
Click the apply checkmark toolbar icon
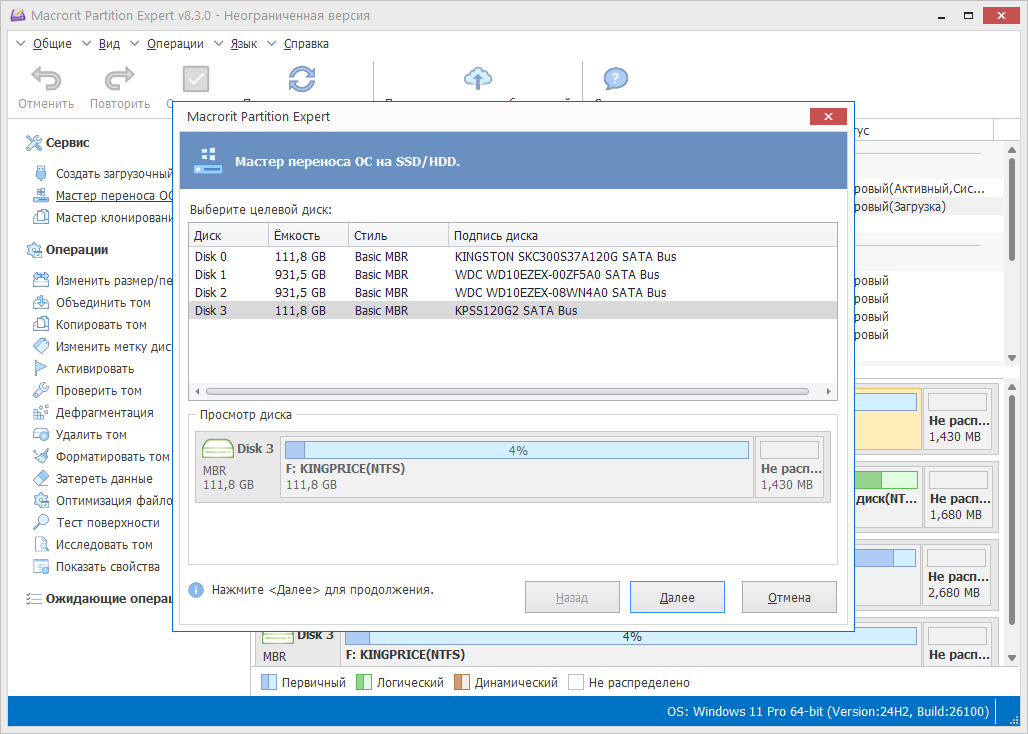coord(196,79)
